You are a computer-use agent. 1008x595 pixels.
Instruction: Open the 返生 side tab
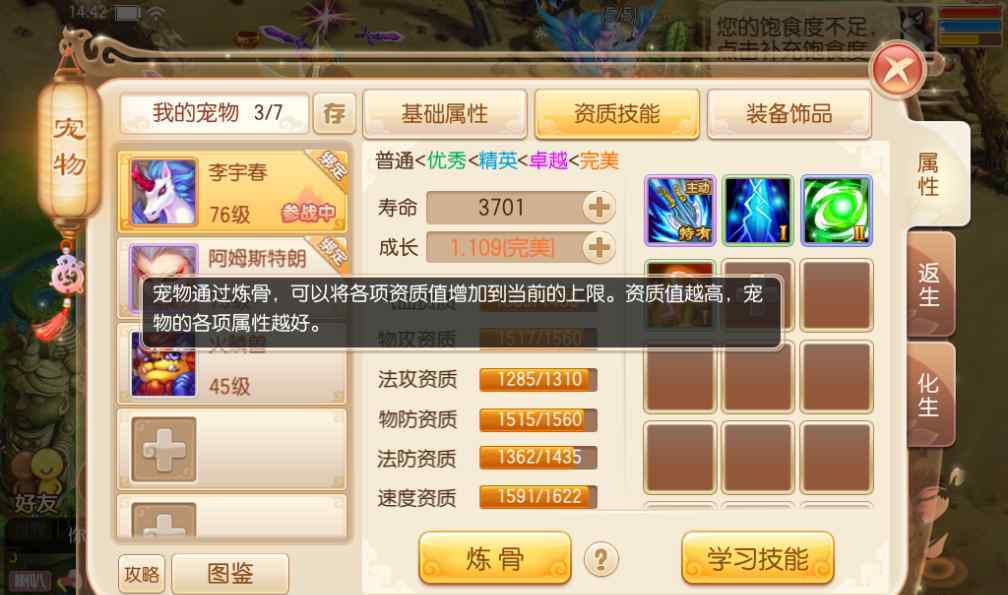[930, 285]
